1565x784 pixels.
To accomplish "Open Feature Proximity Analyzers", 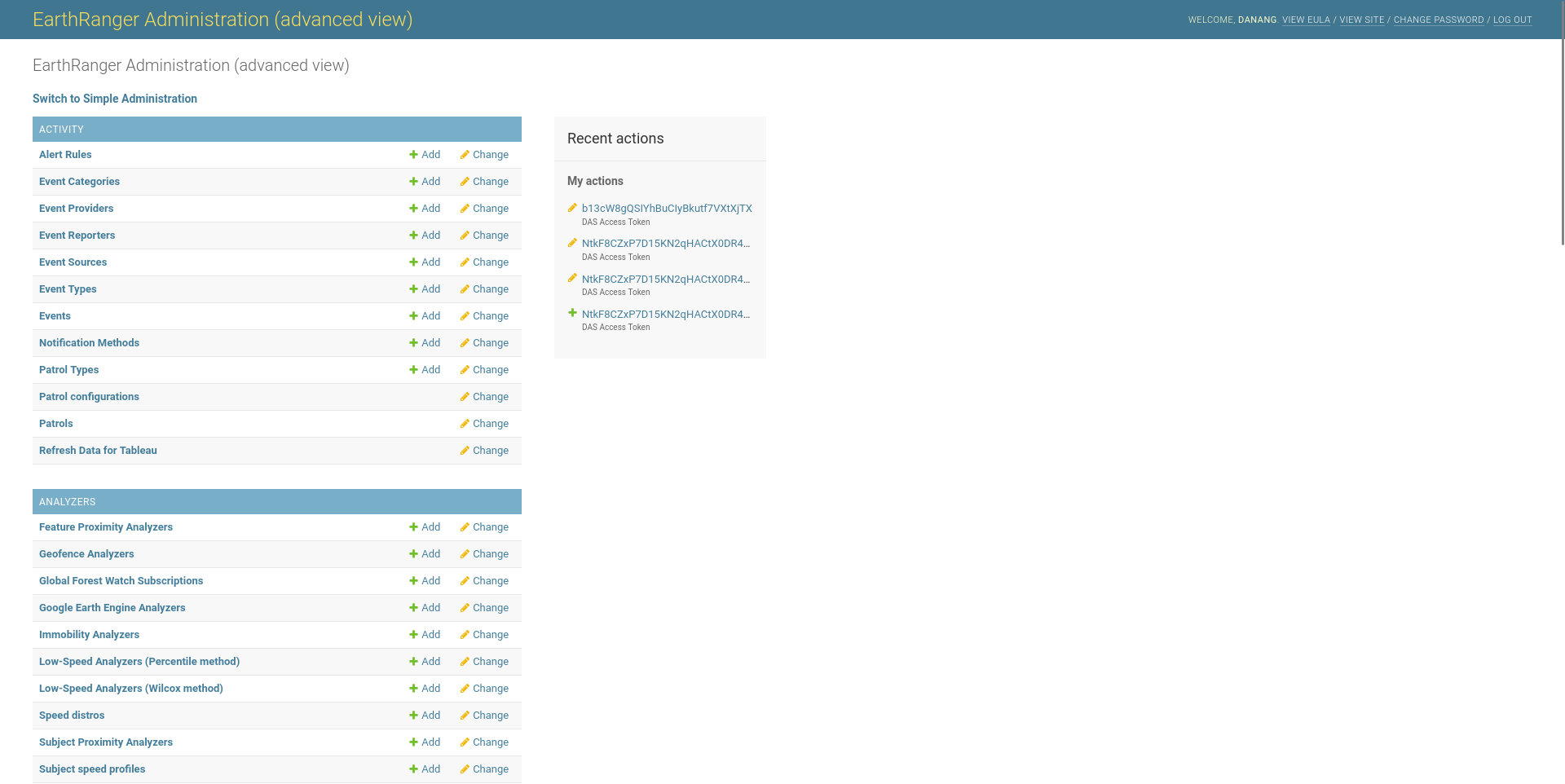I will [x=106, y=527].
